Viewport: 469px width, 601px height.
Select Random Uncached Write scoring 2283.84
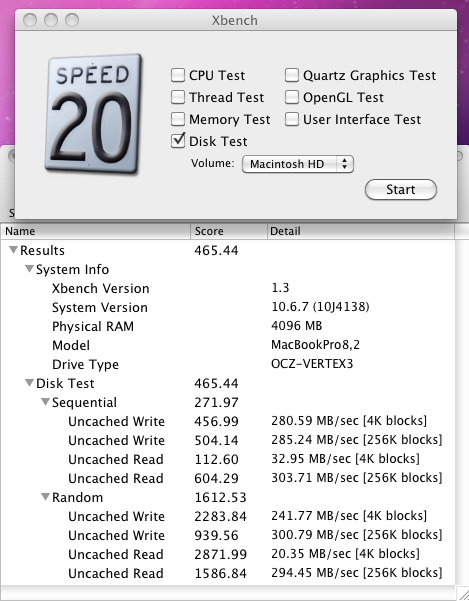click(x=228, y=516)
